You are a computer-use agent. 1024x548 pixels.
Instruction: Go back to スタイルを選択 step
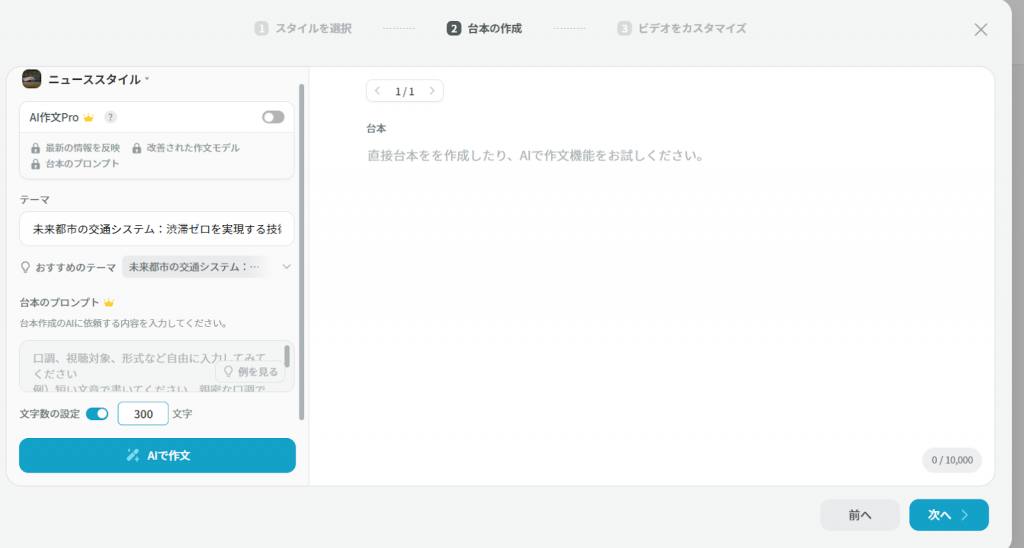pyautogui.click(x=303, y=29)
